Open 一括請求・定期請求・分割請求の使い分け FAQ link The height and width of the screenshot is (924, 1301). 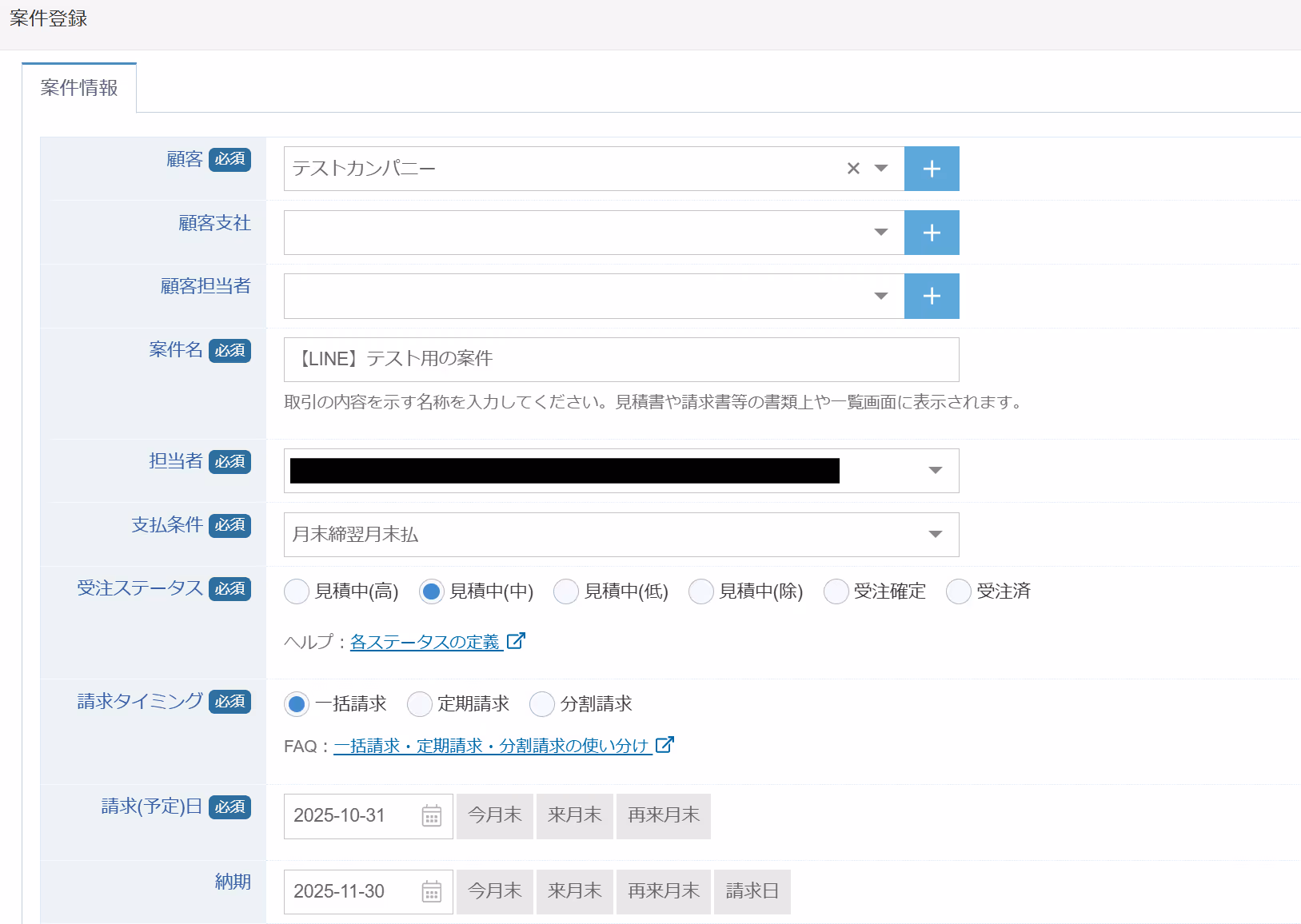click(x=491, y=746)
